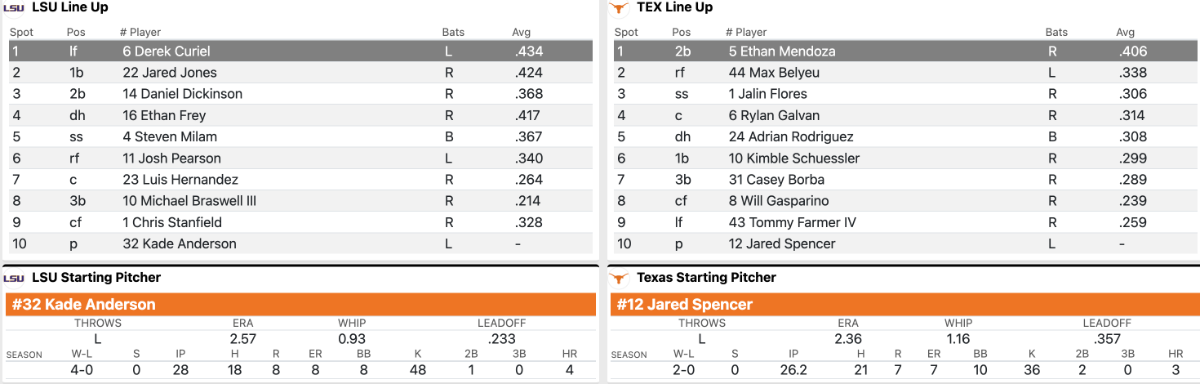This screenshot has height=384, width=1200.
Task: Select Ethan Mendoza row in TEX lineup
Action: pyautogui.click(x=904, y=51)
